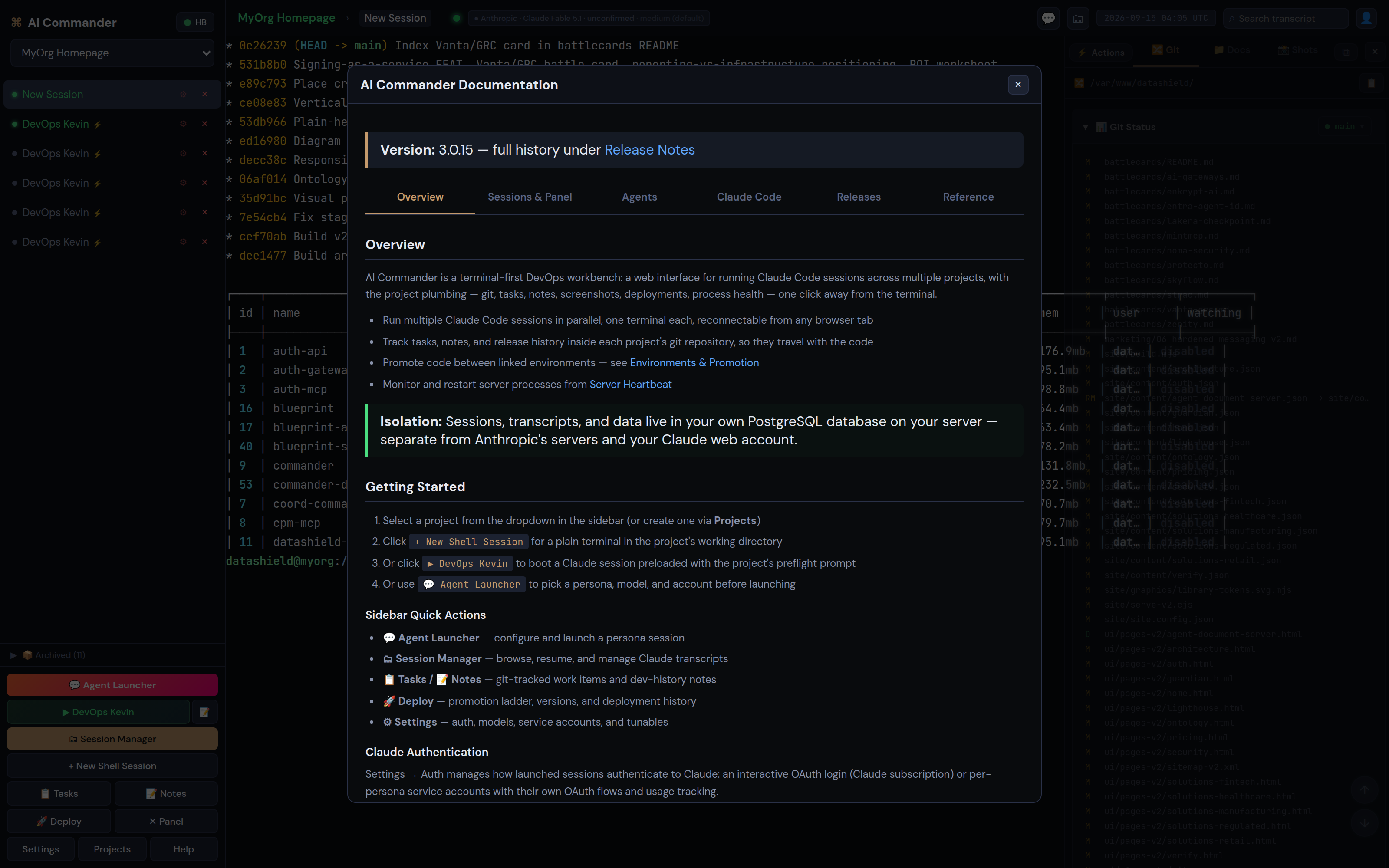Click the 0e26239 commit hash in terminal
Image resolution: width=1389 pixels, height=868 pixels.
pyautogui.click(x=262, y=45)
